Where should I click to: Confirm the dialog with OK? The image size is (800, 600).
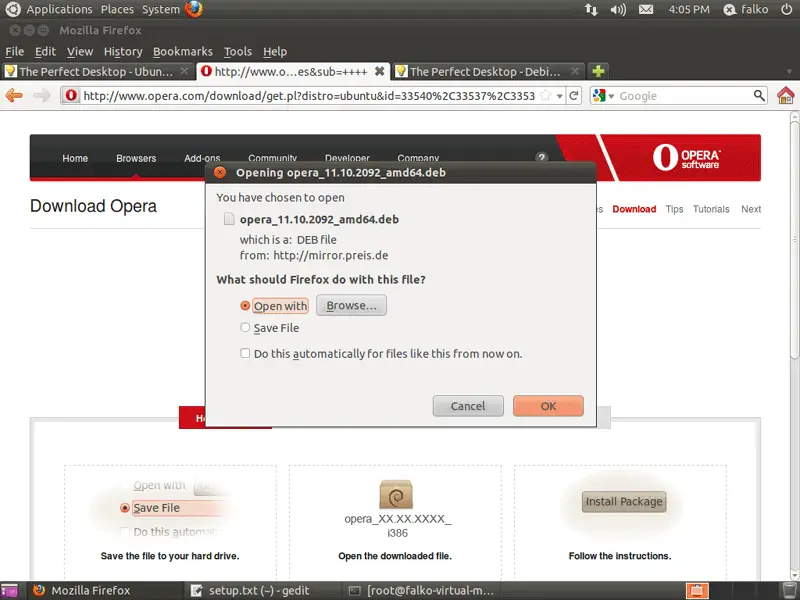click(548, 406)
